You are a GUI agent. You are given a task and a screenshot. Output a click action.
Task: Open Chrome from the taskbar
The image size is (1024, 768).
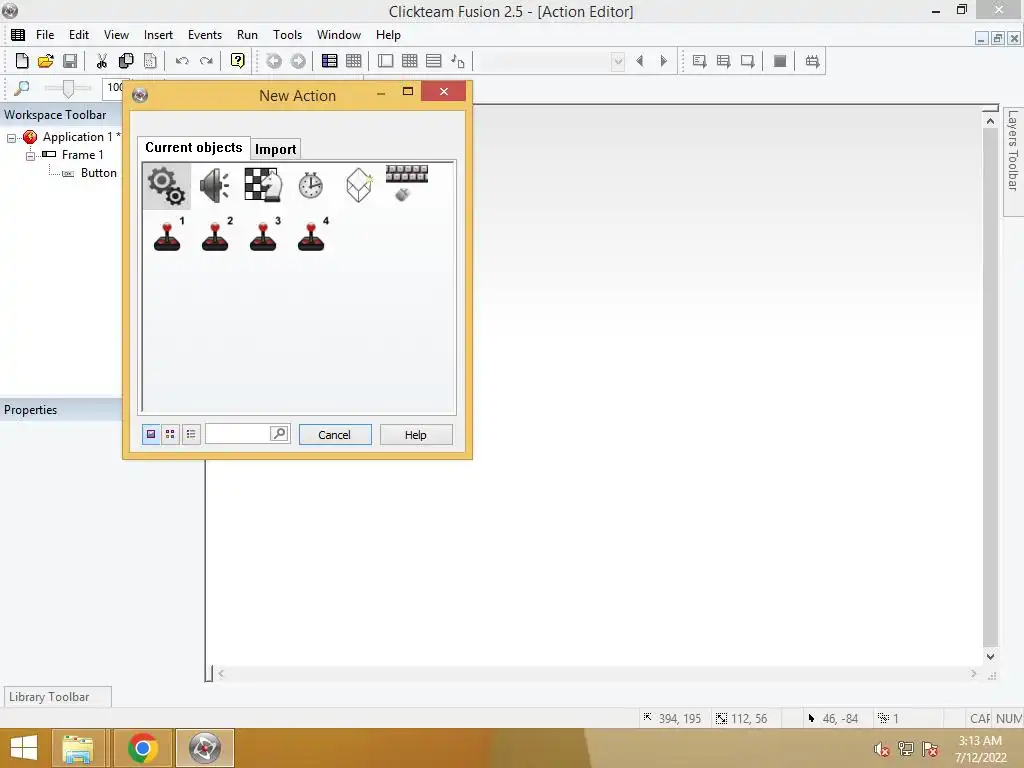click(142, 748)
